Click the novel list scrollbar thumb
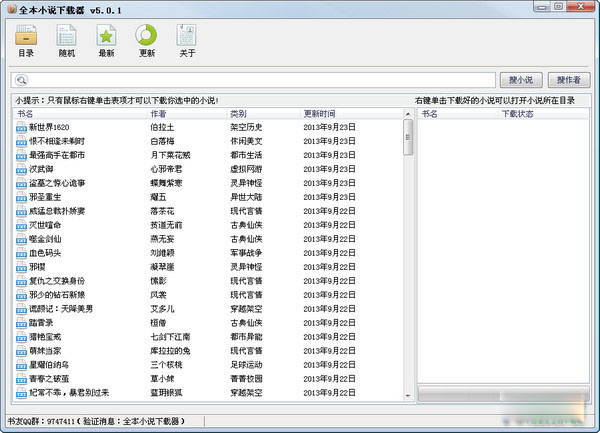 408,137
